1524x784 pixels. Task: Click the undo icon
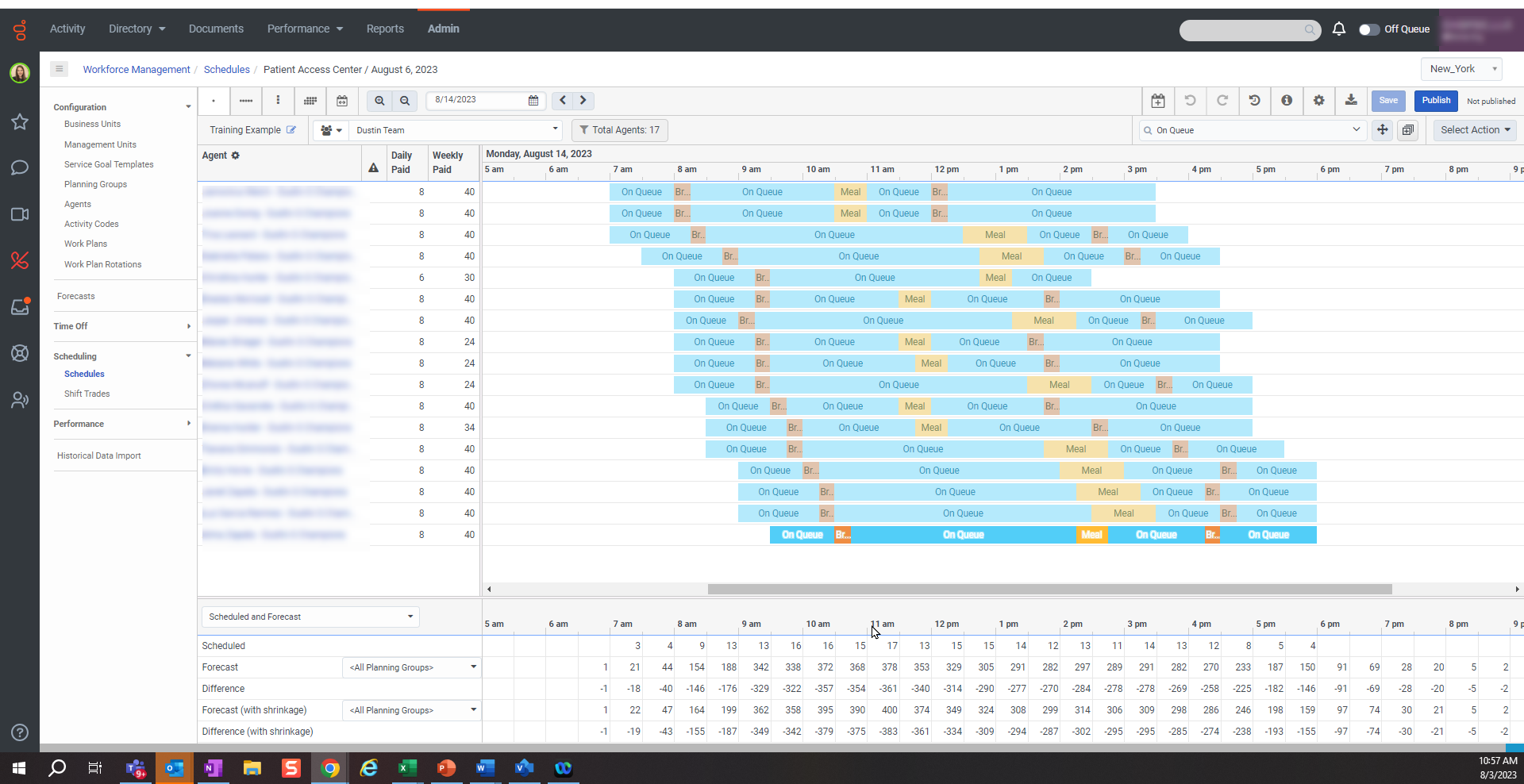pos(1190,101)
